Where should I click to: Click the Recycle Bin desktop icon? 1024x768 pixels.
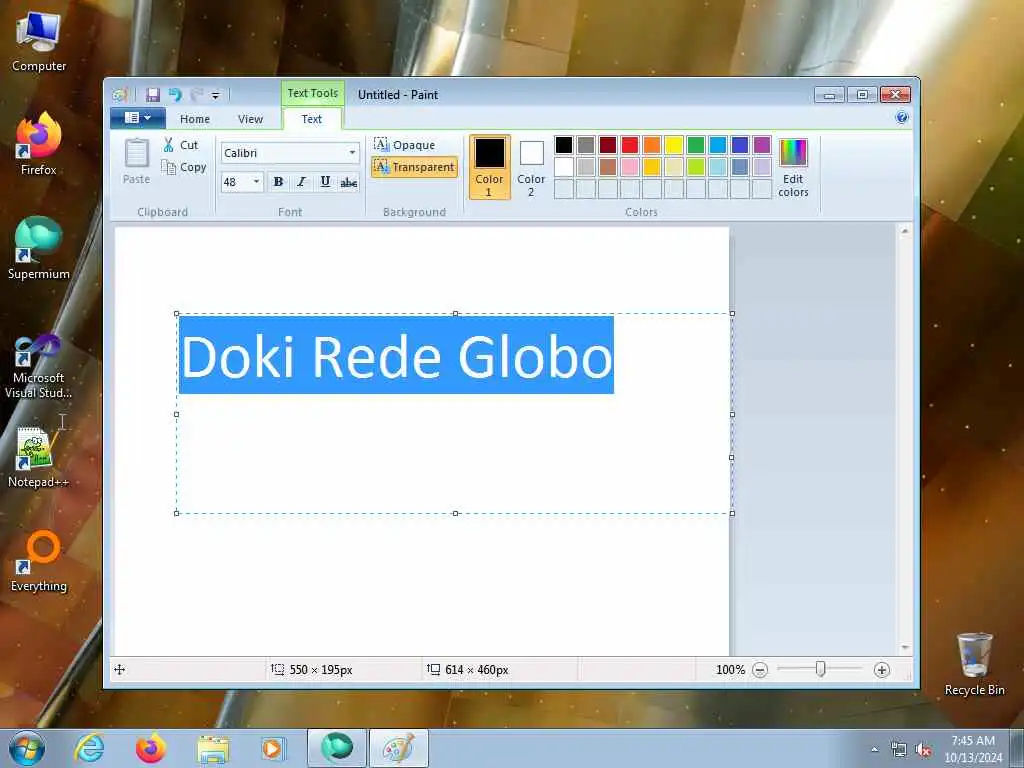pos(974,665)
